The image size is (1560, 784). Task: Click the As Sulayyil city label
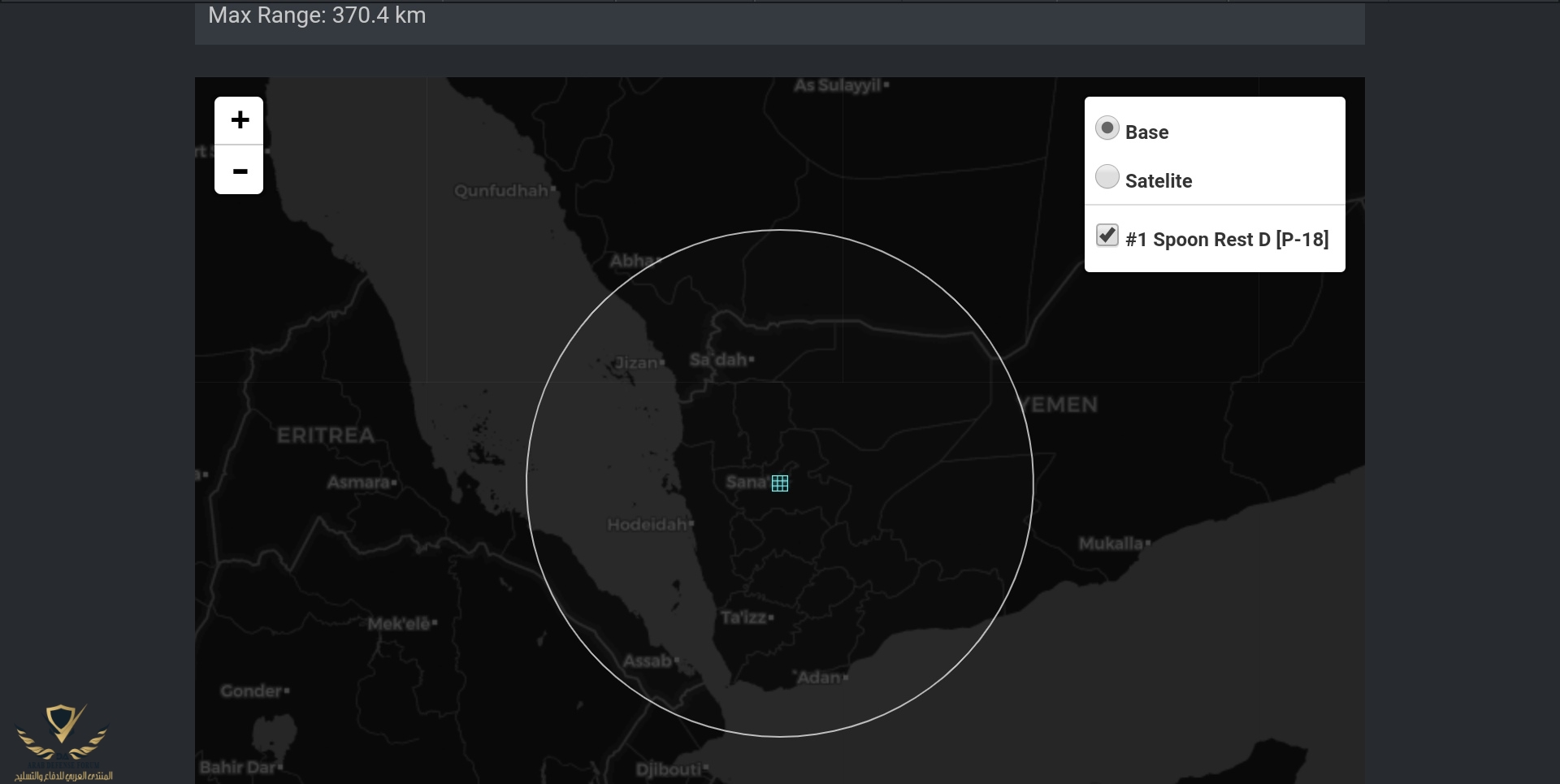click(x=838, y=85)
